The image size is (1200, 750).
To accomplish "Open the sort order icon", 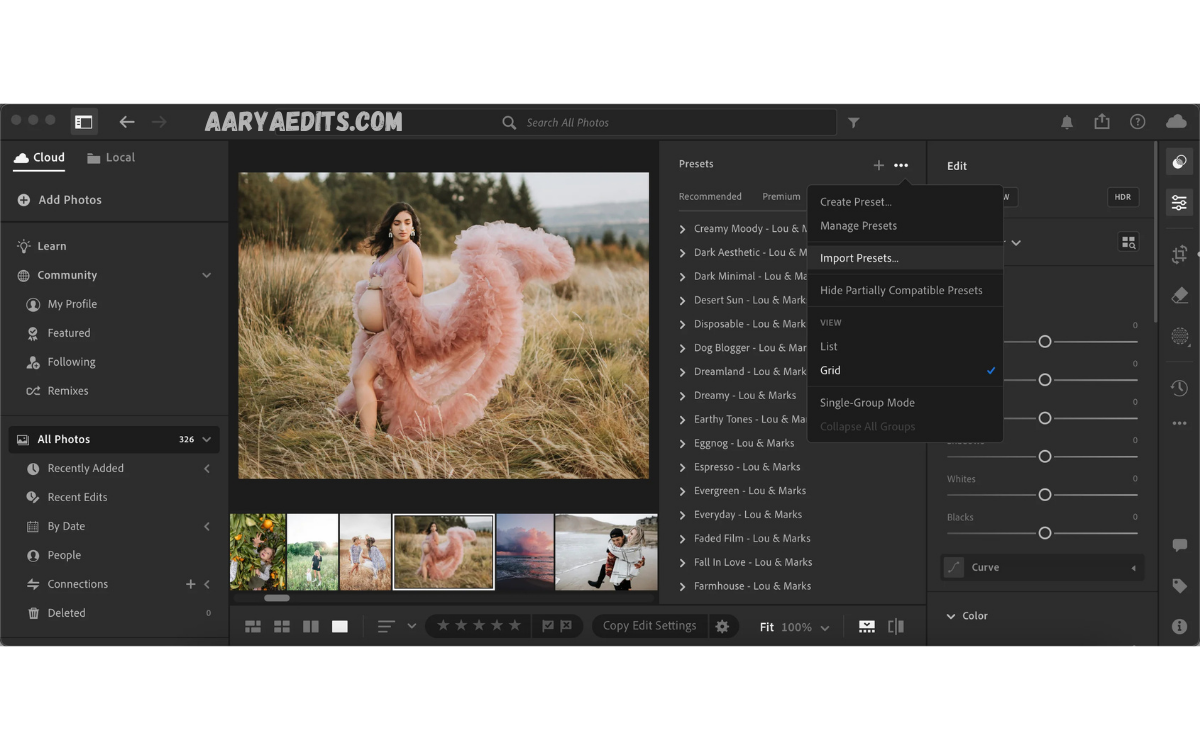I will pos(386,626).
